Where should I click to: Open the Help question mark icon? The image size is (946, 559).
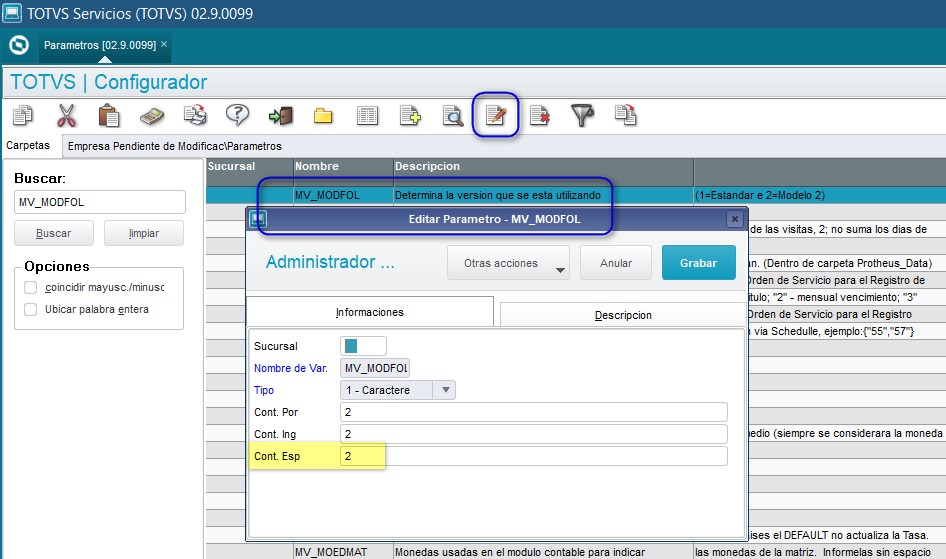click(238, 115)
